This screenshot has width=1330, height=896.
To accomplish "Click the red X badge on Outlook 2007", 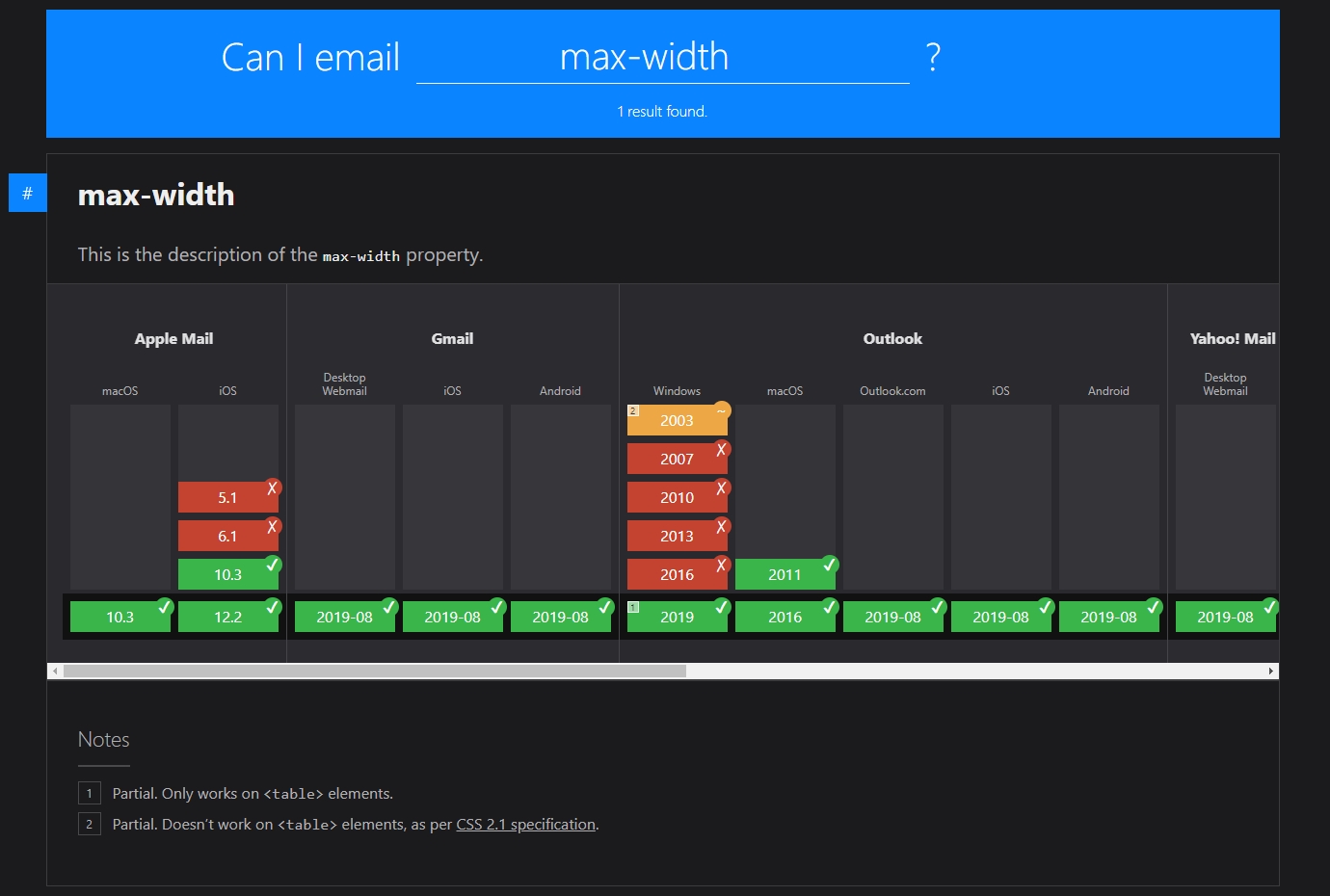I will click(x=722, y=449).
